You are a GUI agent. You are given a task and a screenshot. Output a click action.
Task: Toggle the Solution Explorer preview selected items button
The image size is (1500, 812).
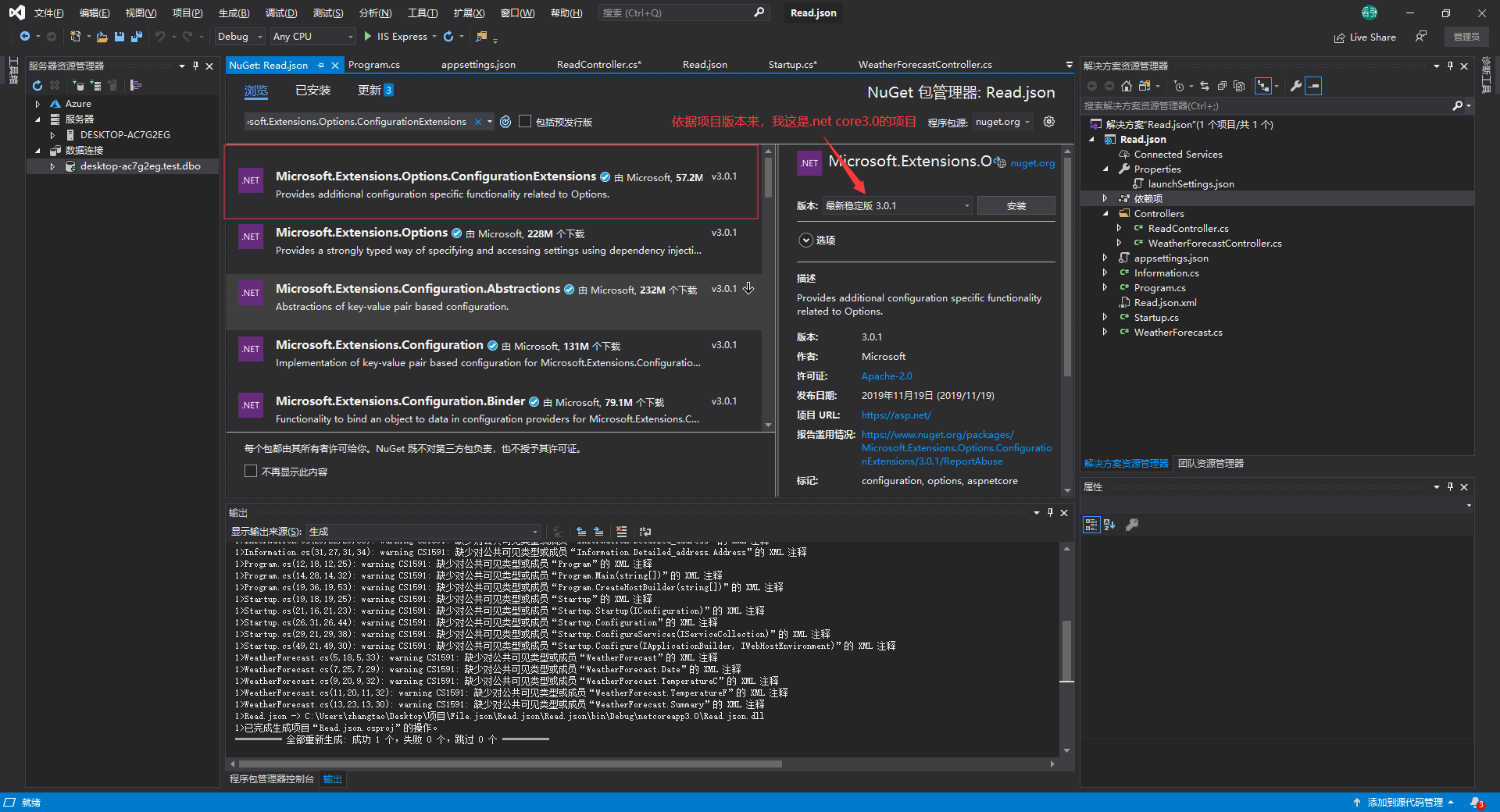click(x=1313, y=86)
